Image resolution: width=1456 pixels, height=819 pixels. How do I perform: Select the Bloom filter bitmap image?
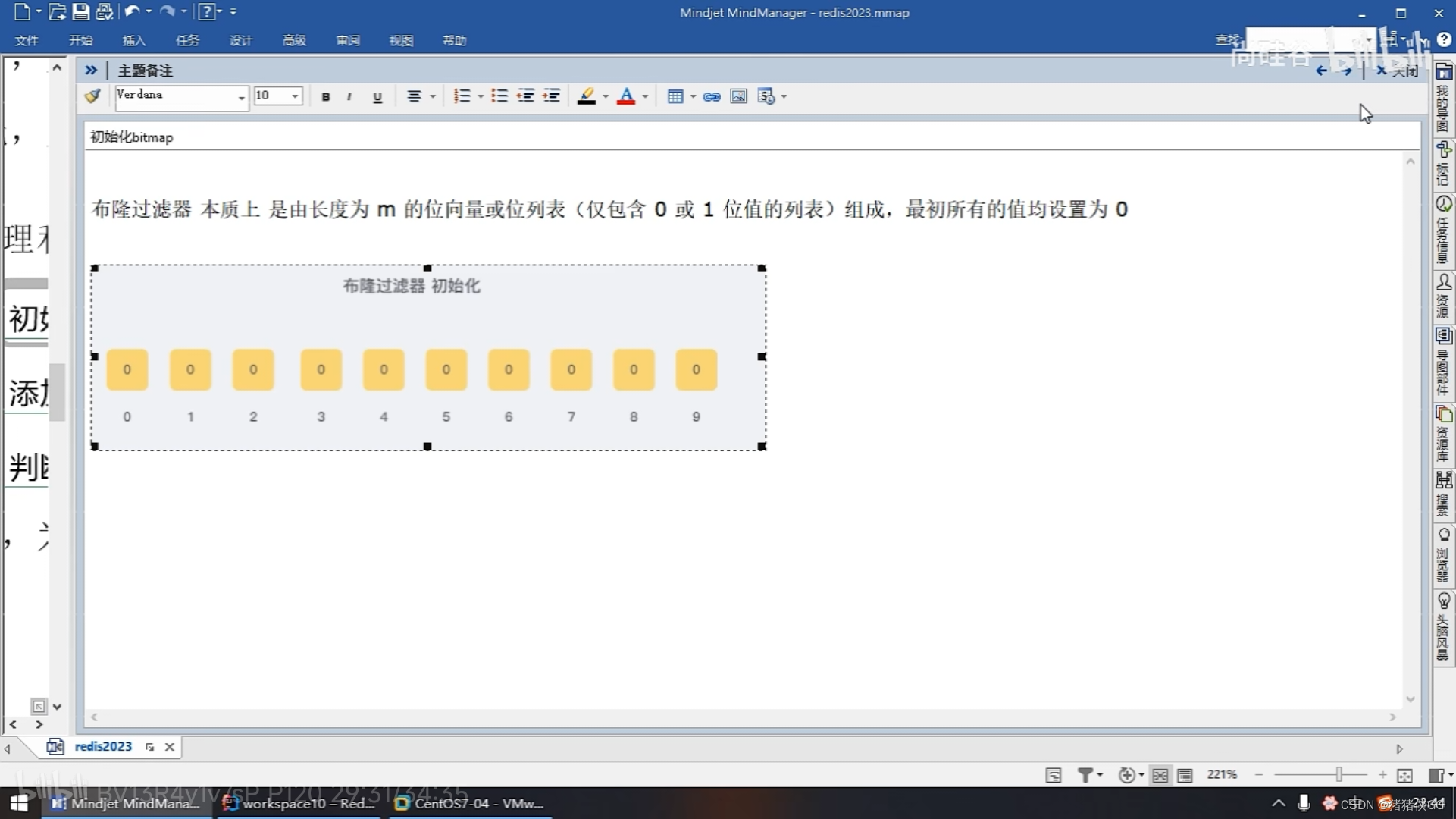coord(428,357)
